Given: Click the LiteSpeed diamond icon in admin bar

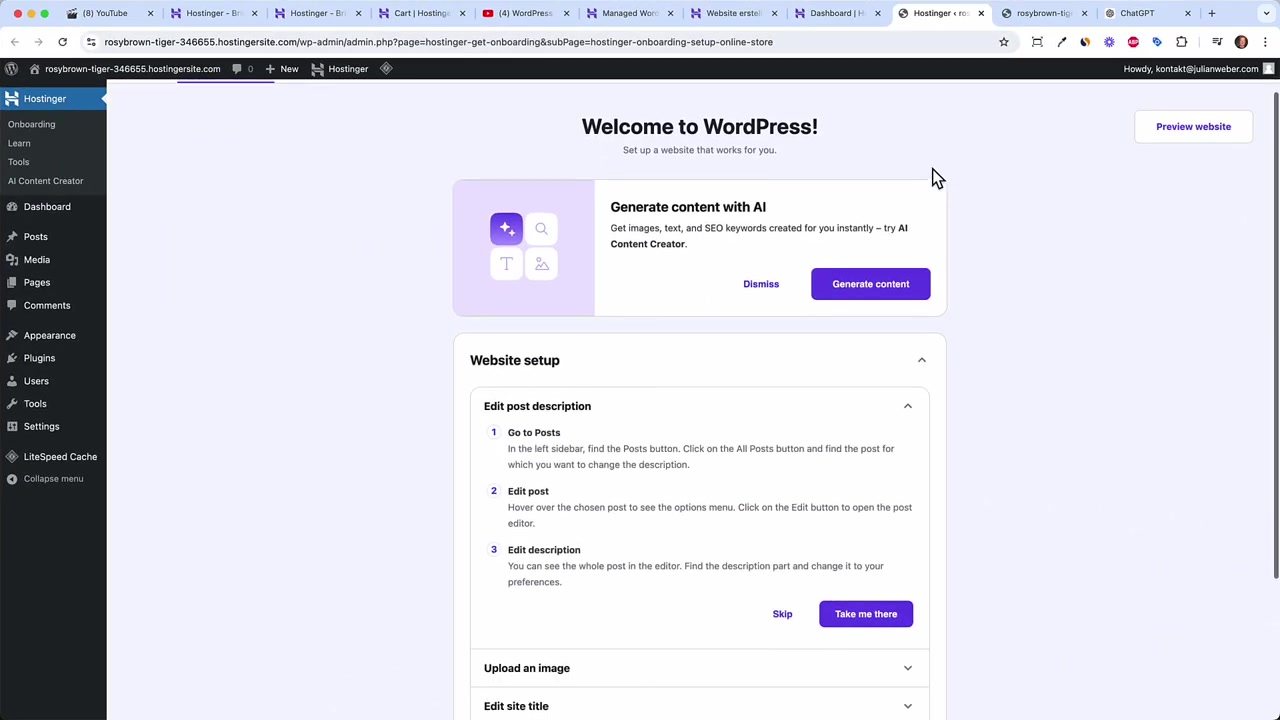Looking at the screenshot, I should [x=386, y=69].
